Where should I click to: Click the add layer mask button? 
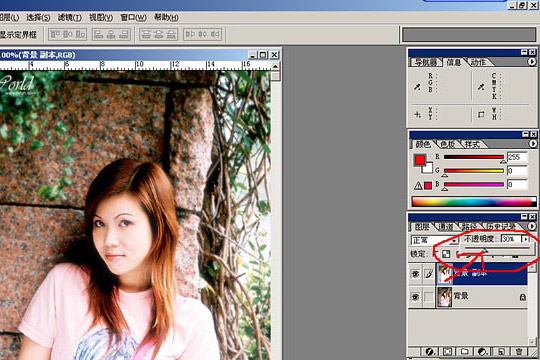click(x=447, y=351)
